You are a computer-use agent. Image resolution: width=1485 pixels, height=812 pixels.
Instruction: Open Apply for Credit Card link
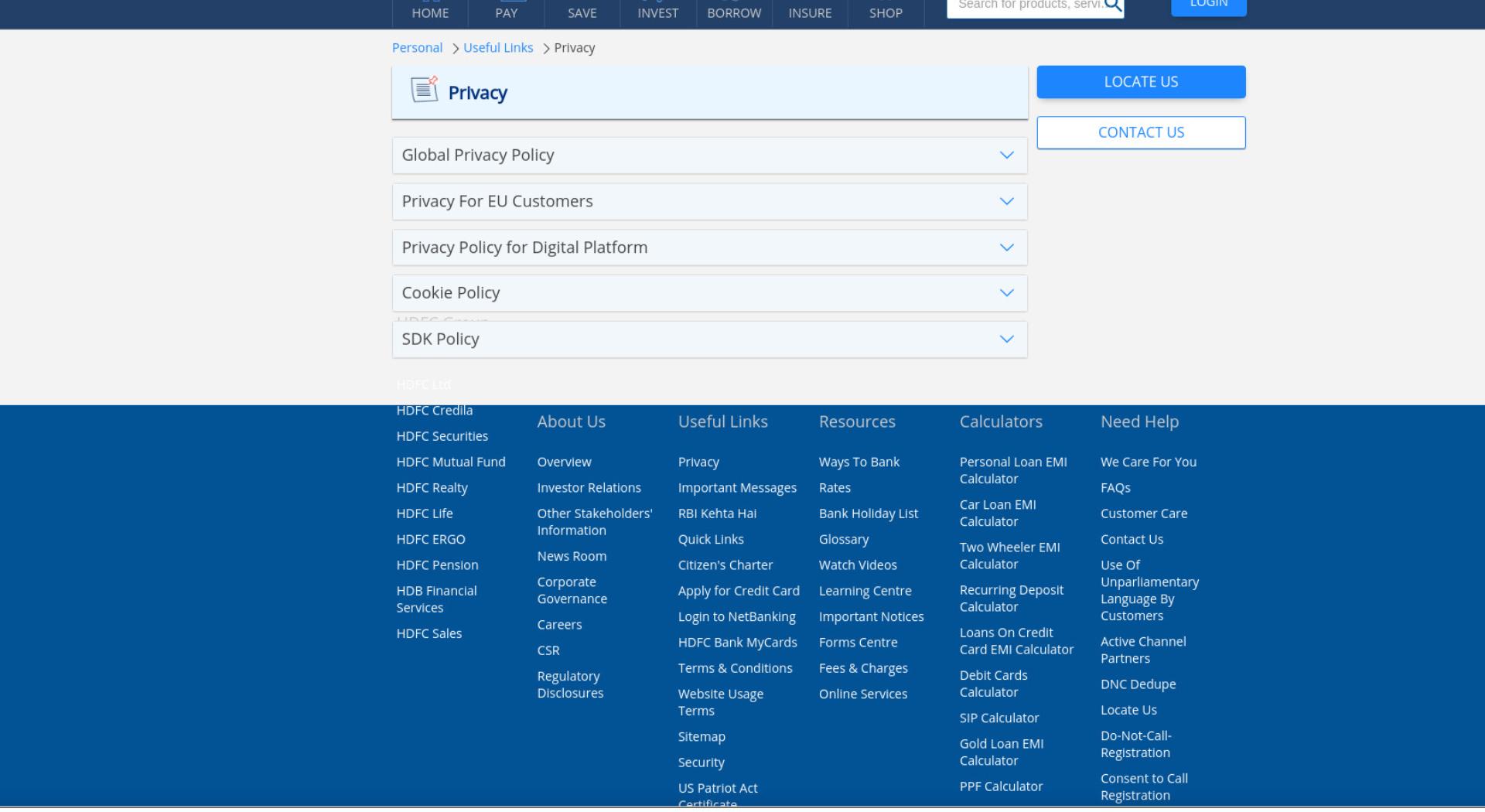(739, 591)
